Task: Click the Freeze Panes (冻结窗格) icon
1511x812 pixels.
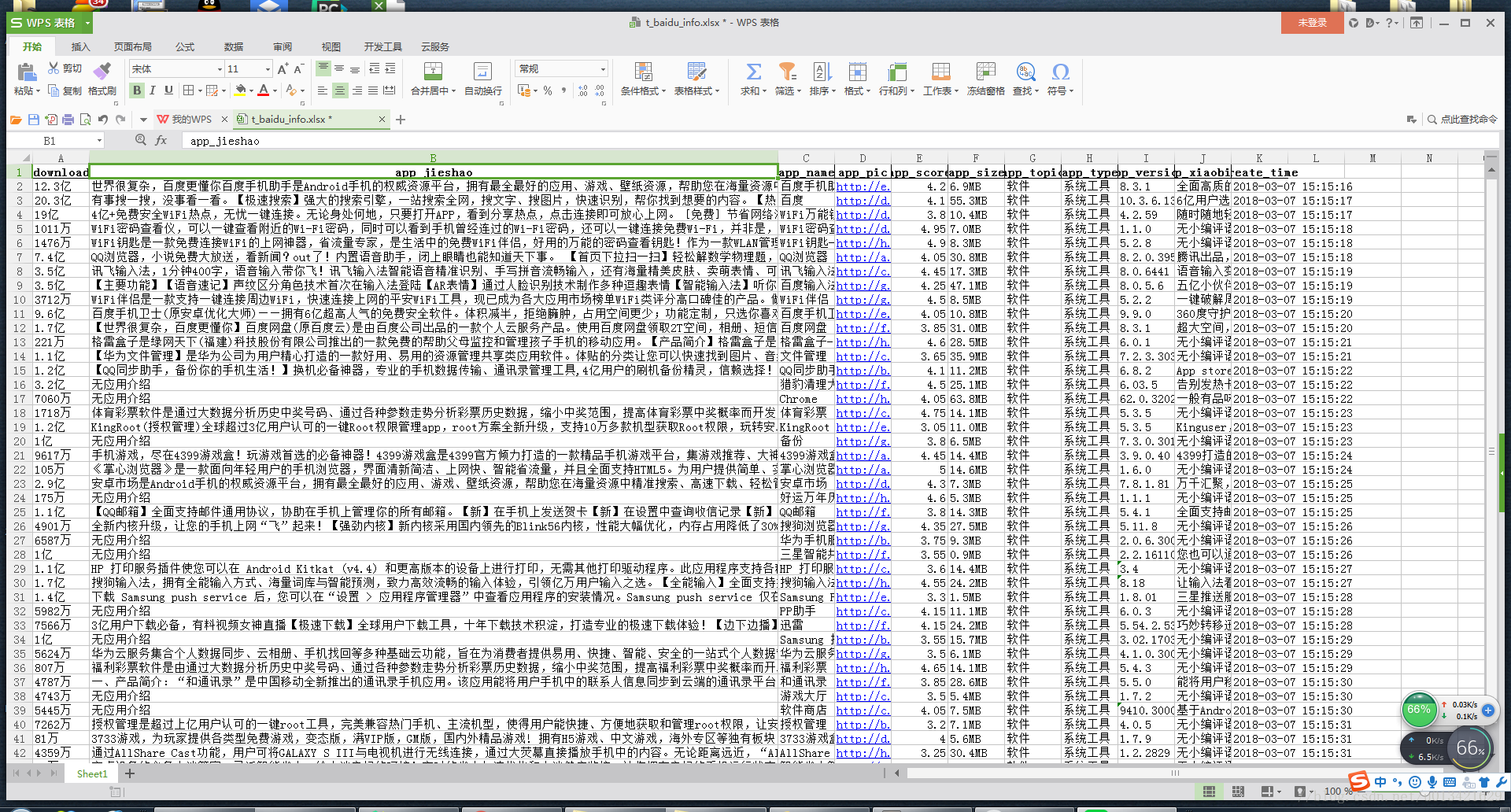Action: 985,72
